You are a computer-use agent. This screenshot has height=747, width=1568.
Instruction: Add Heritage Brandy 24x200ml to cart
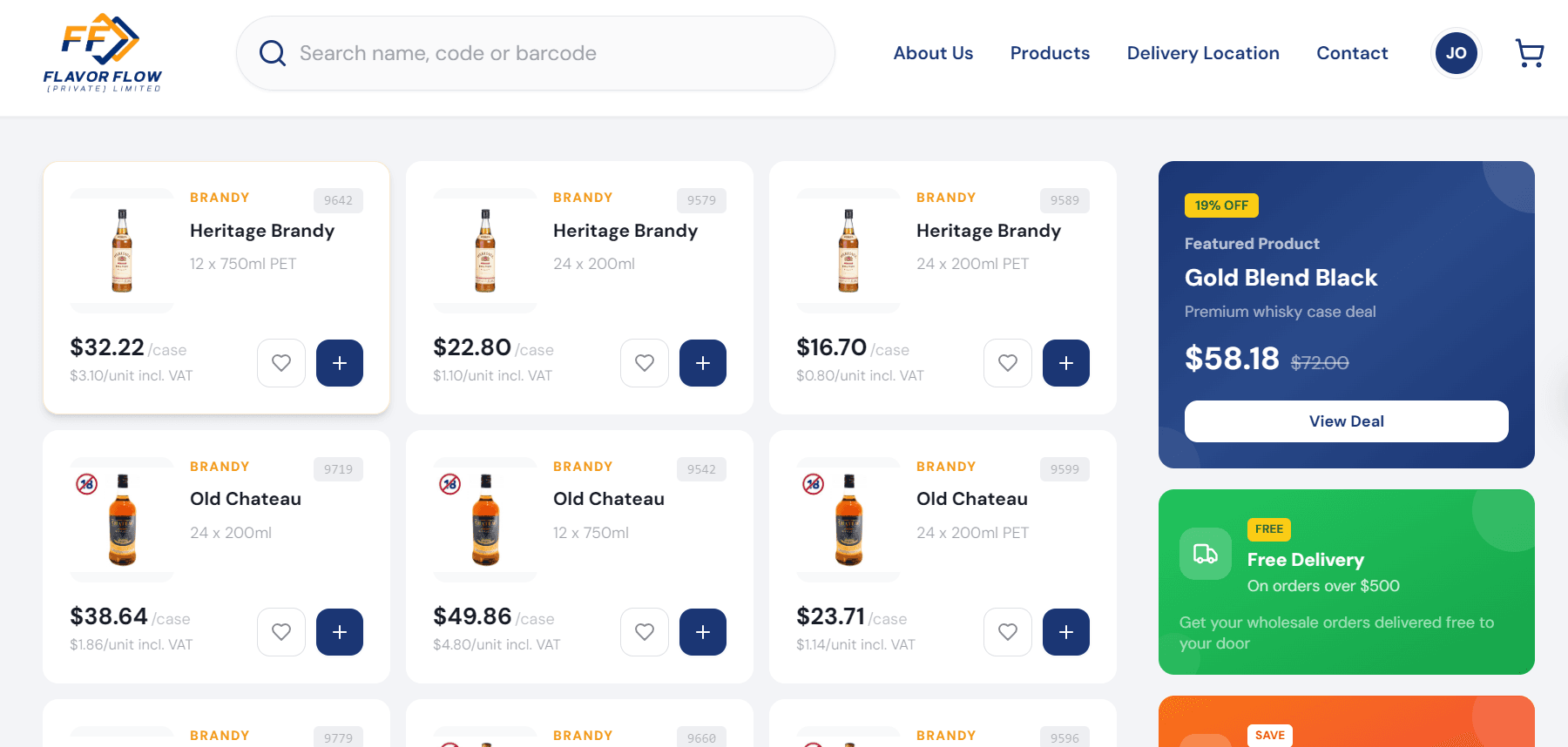click(703, 363)
